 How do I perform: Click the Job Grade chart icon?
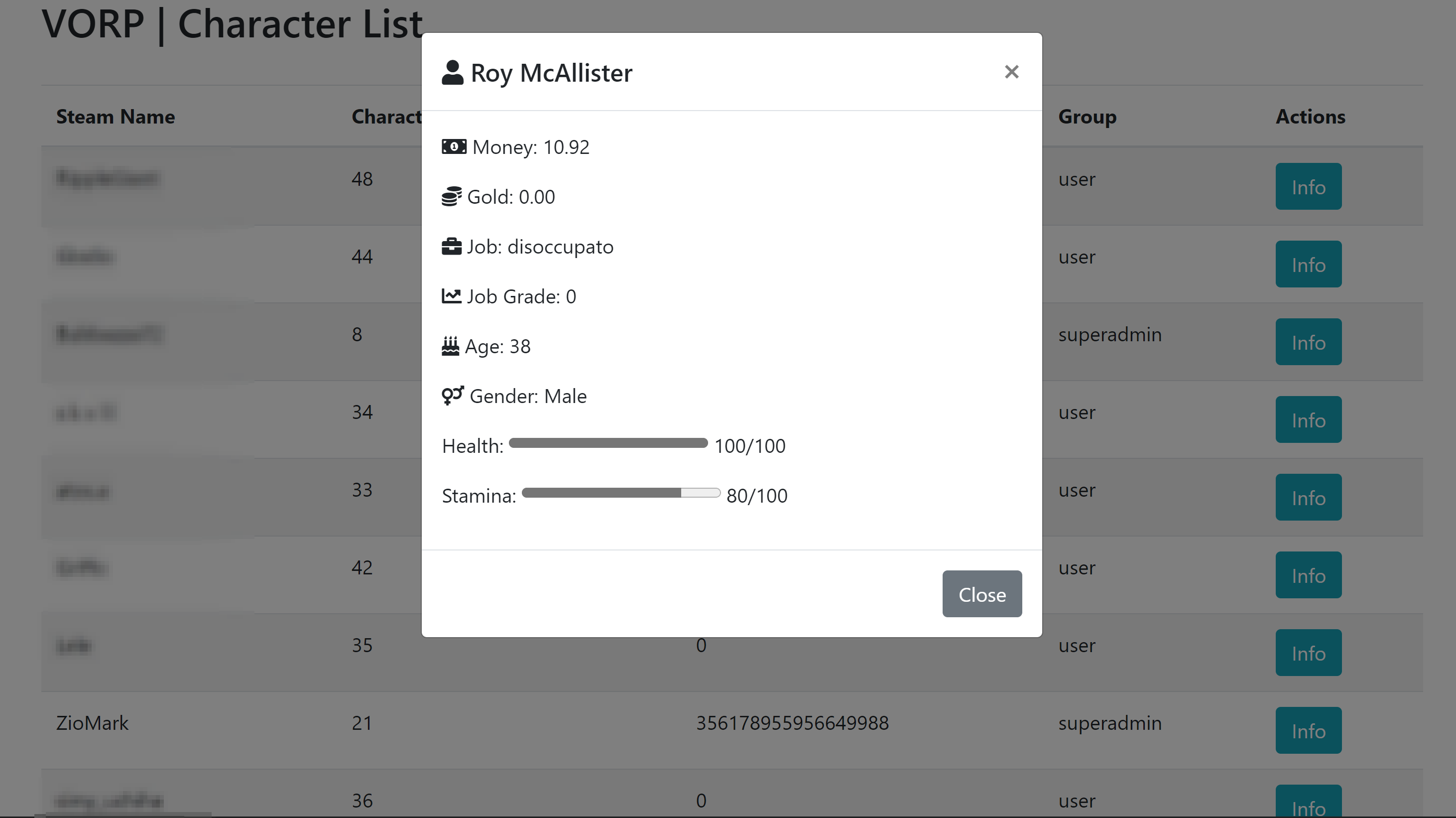[x=452, y=296]
